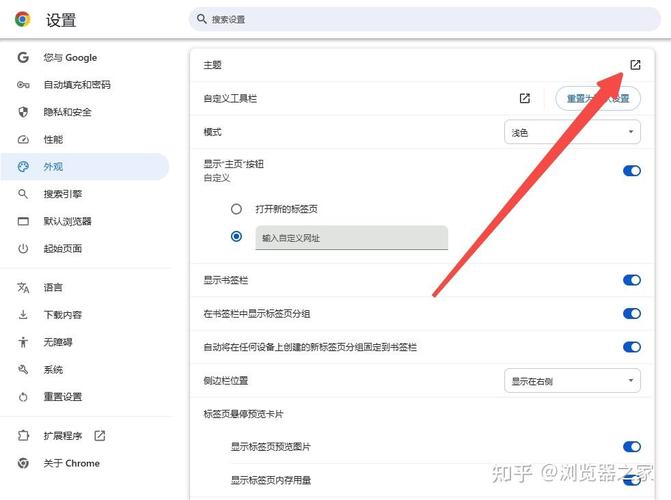Click the shield icon for privacy and security
671x500 pixels.
[x=23, y=112]
